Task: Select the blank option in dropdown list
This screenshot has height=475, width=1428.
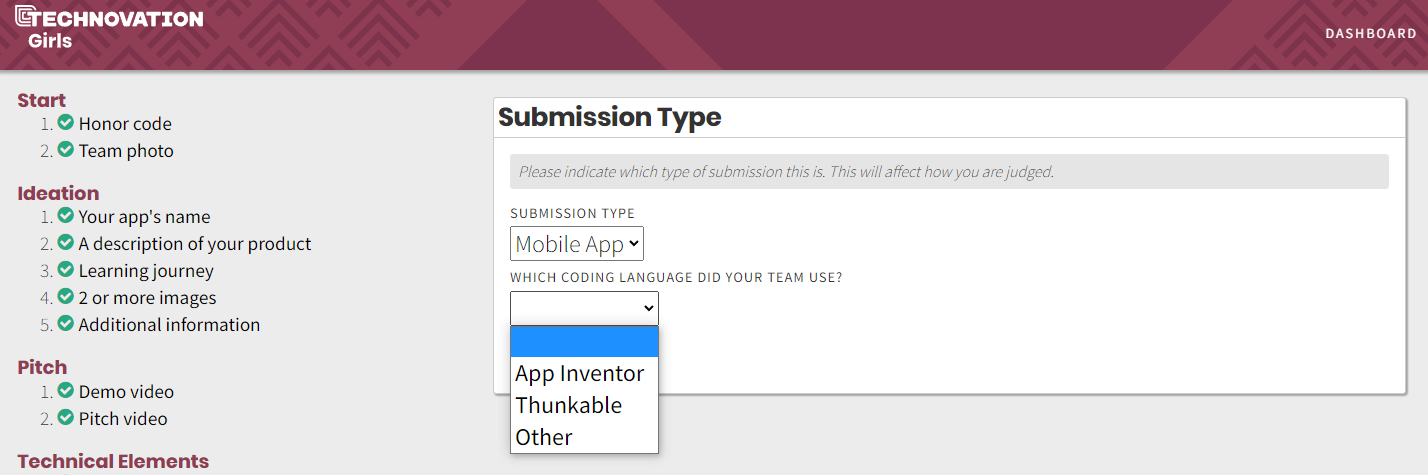Action: 584,342
